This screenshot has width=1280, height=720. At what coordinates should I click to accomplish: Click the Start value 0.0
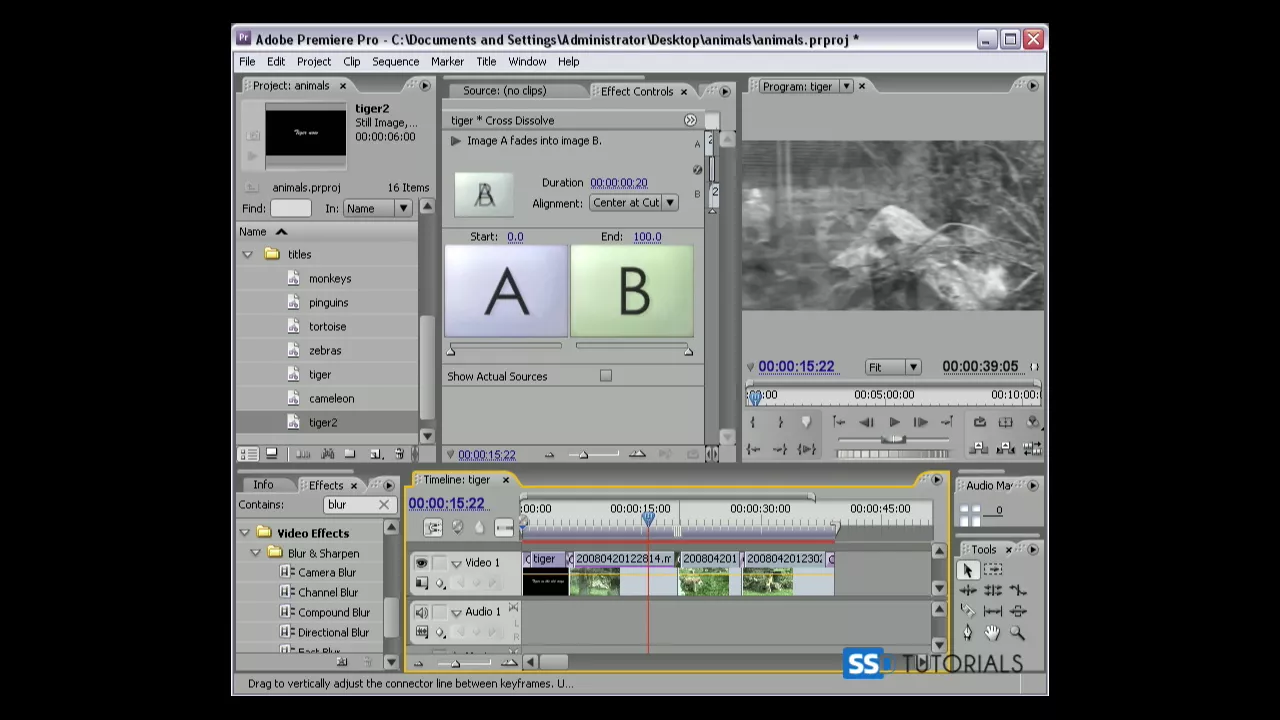point(515,237)
